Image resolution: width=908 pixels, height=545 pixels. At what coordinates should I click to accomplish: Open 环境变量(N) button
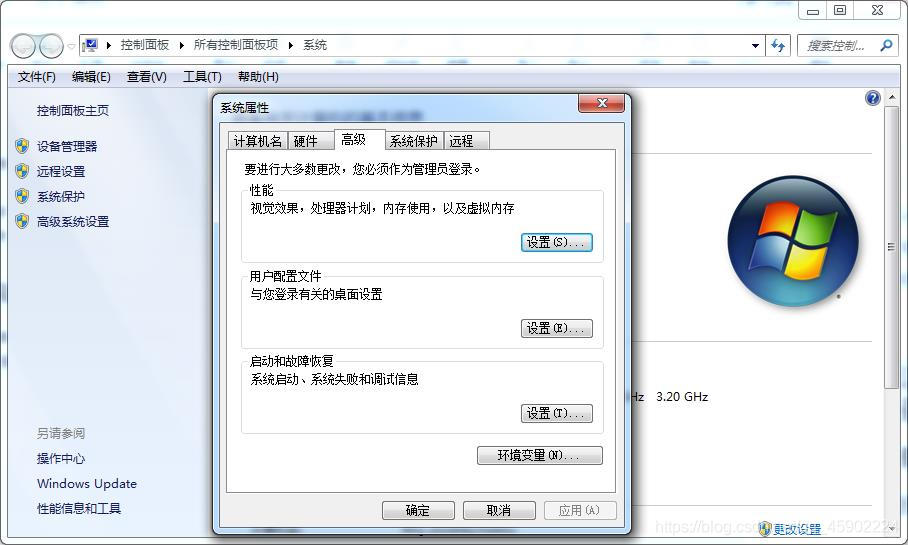pyautogui.click(x=540, y=455)
